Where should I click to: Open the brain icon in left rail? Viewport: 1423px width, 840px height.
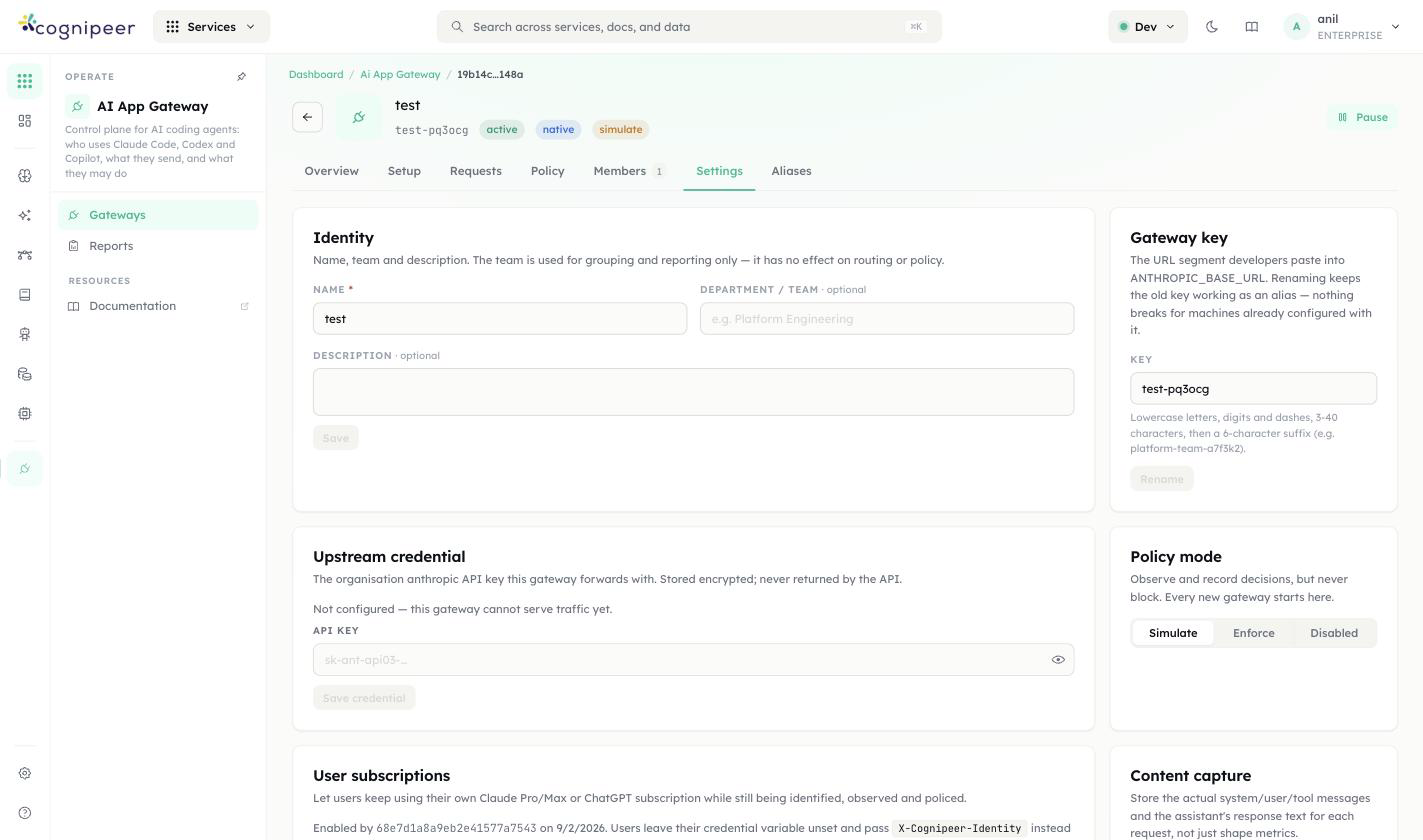click(25, 176)
